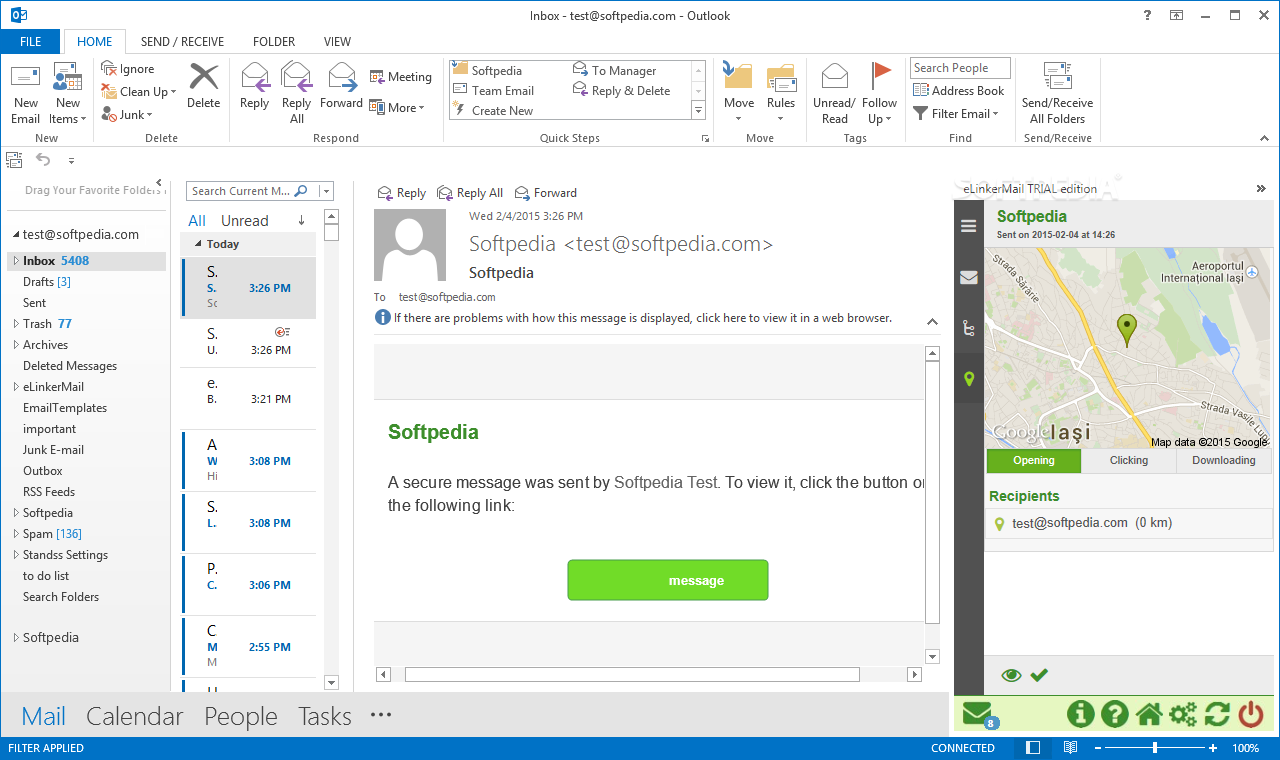Open the New Items dropdown
The image size is (1280, 760).
(68, 94)
